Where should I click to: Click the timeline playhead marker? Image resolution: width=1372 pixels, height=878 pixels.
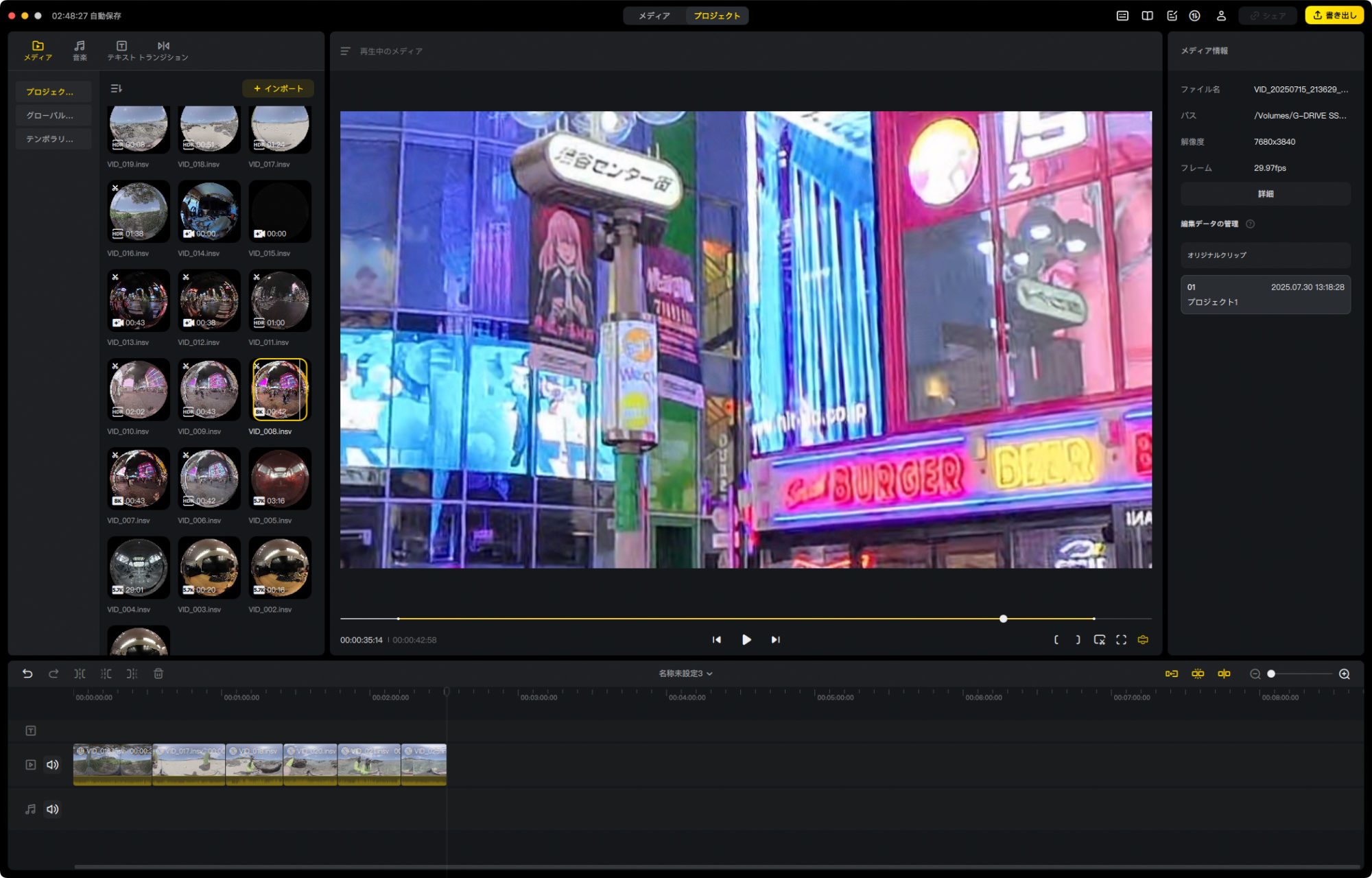(x=447, y=691)
